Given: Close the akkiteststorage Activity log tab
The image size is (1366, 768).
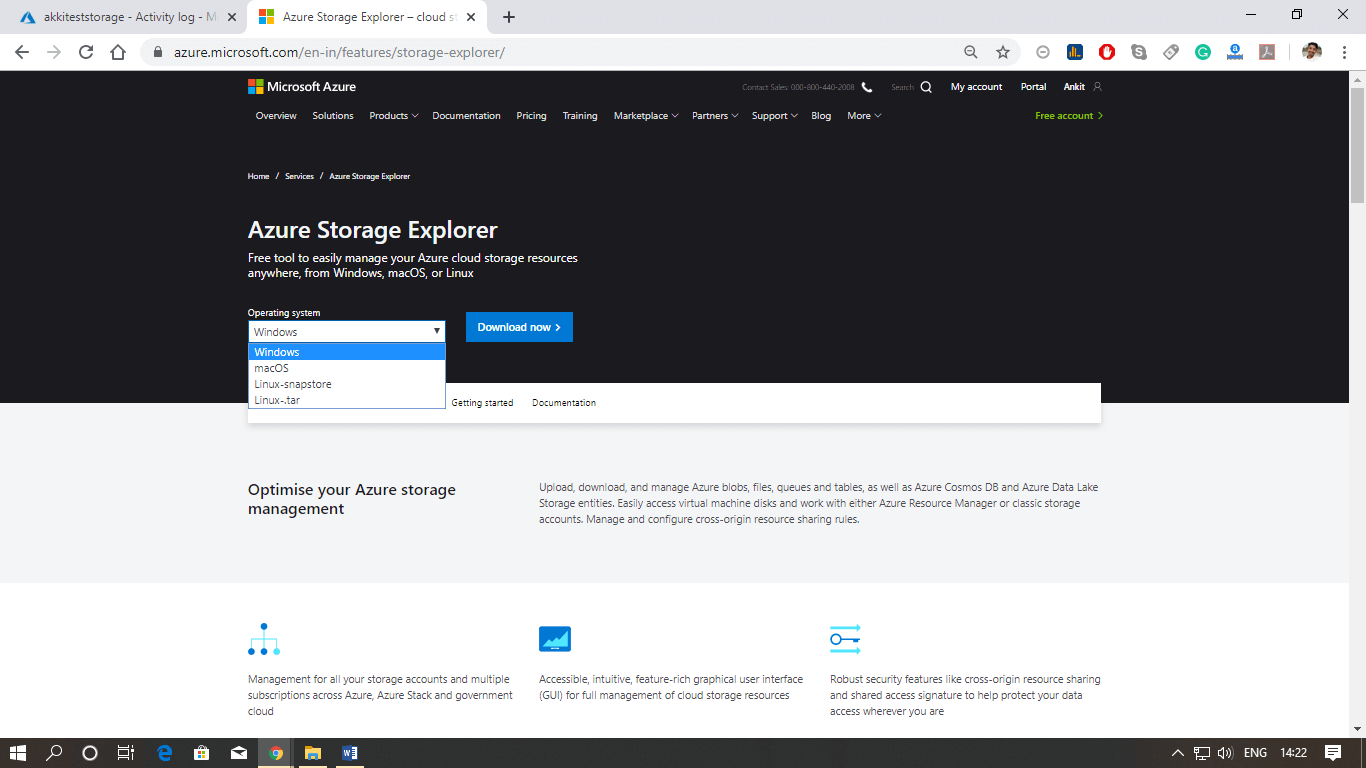Looking at the screenshot, I should (233, 17).
